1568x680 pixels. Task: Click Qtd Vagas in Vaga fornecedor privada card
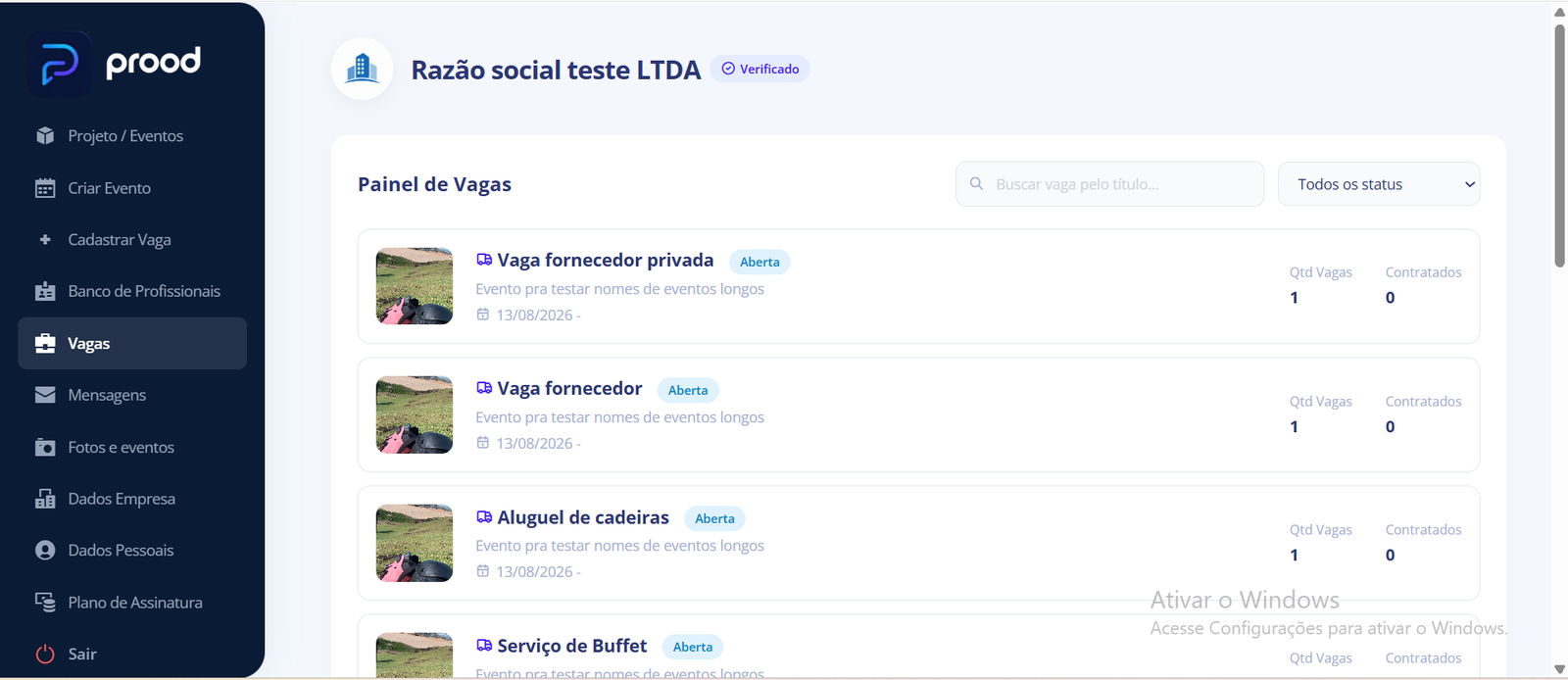[1320, 272]
